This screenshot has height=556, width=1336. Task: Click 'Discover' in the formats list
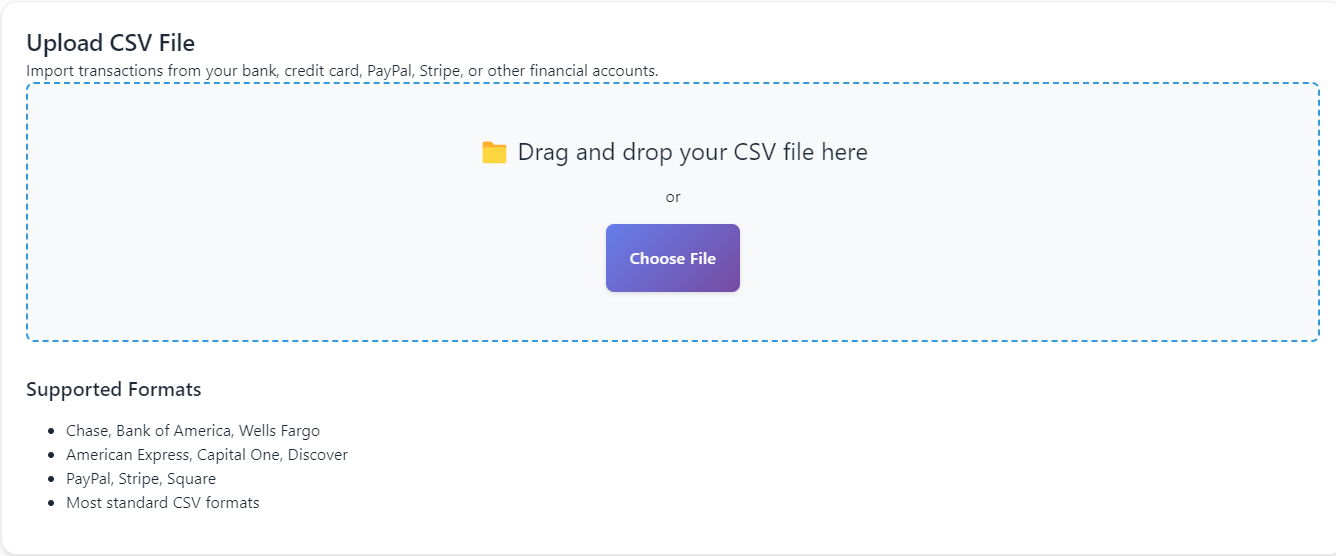click(x=316, y=455)
